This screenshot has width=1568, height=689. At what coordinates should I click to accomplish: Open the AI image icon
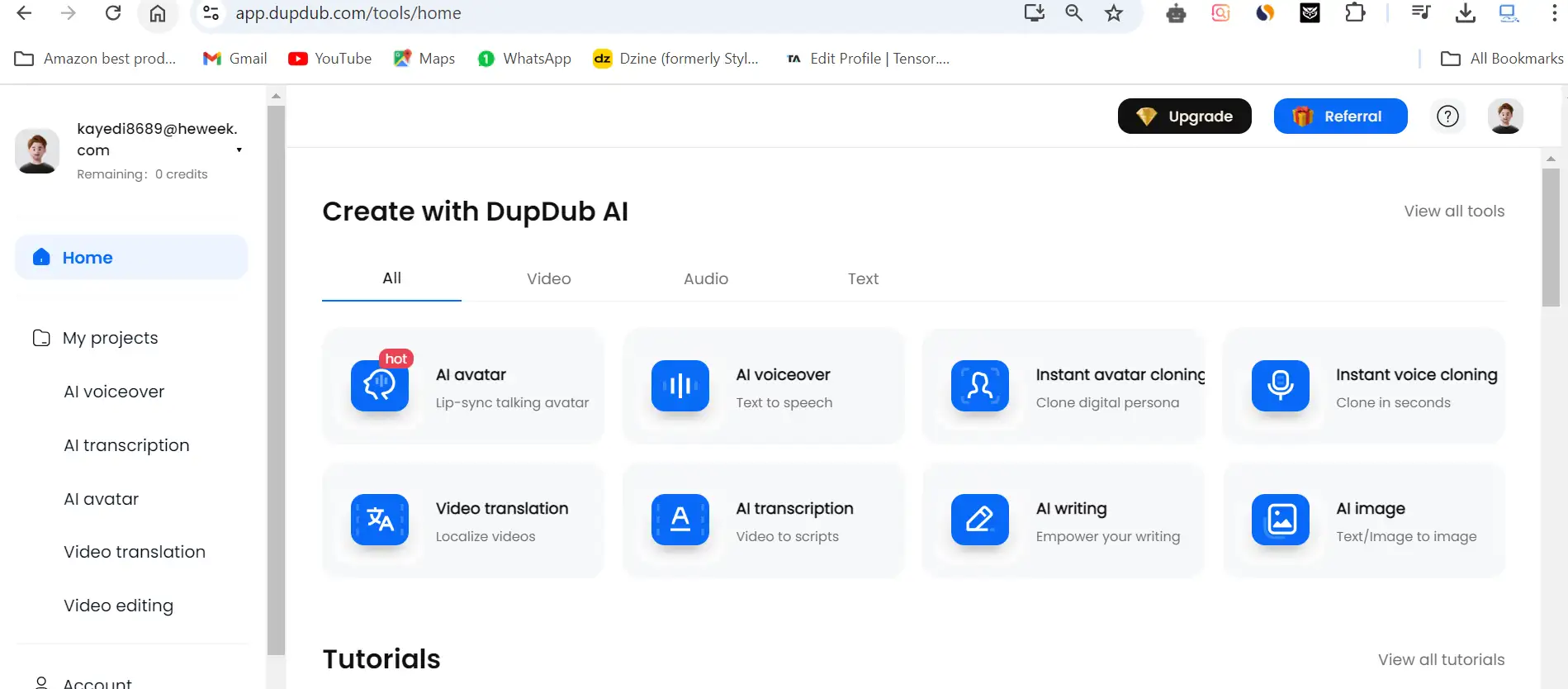1280,520
